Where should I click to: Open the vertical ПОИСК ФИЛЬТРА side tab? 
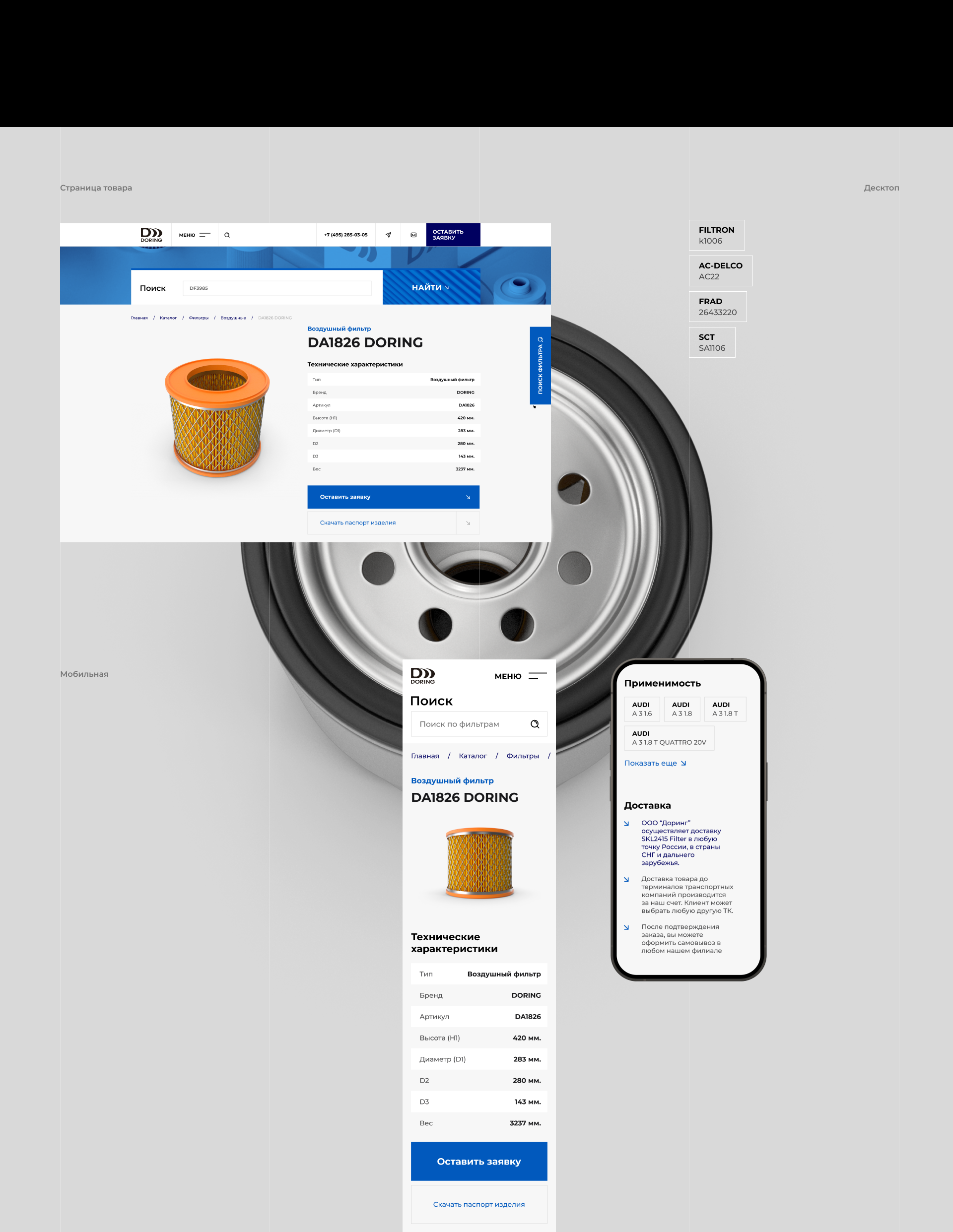pyautogui.click(x=540, y=366)
